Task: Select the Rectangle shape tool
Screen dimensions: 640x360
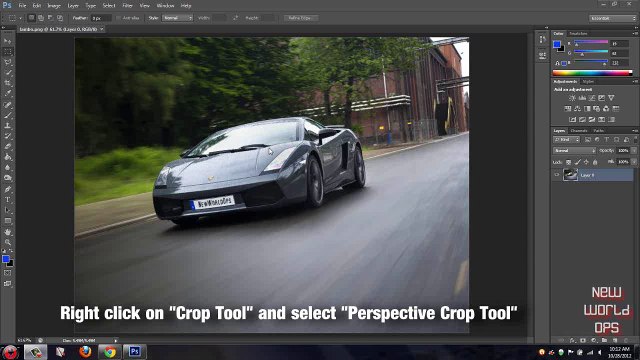Action: 8,221
